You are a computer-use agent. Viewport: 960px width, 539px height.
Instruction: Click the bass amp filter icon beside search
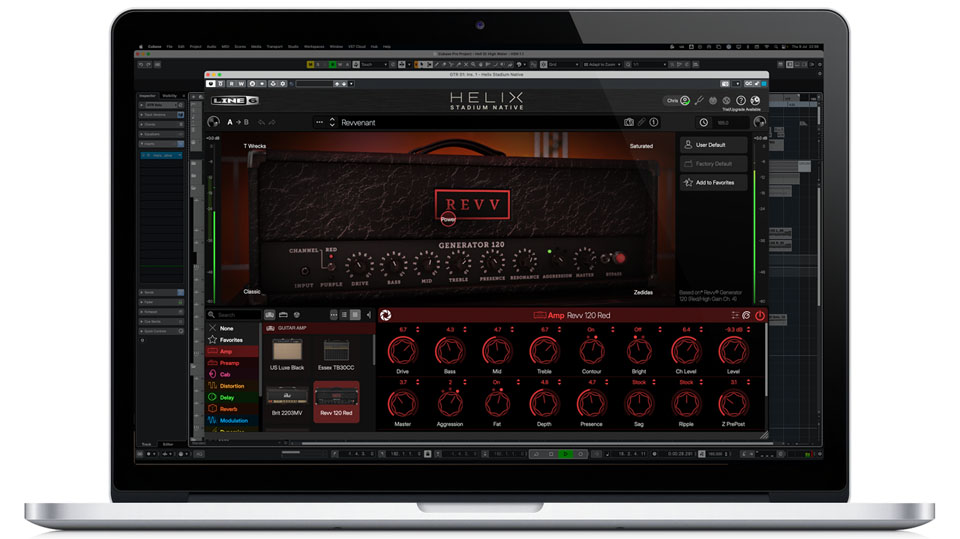pyautogui.click(x=283, y=315)
